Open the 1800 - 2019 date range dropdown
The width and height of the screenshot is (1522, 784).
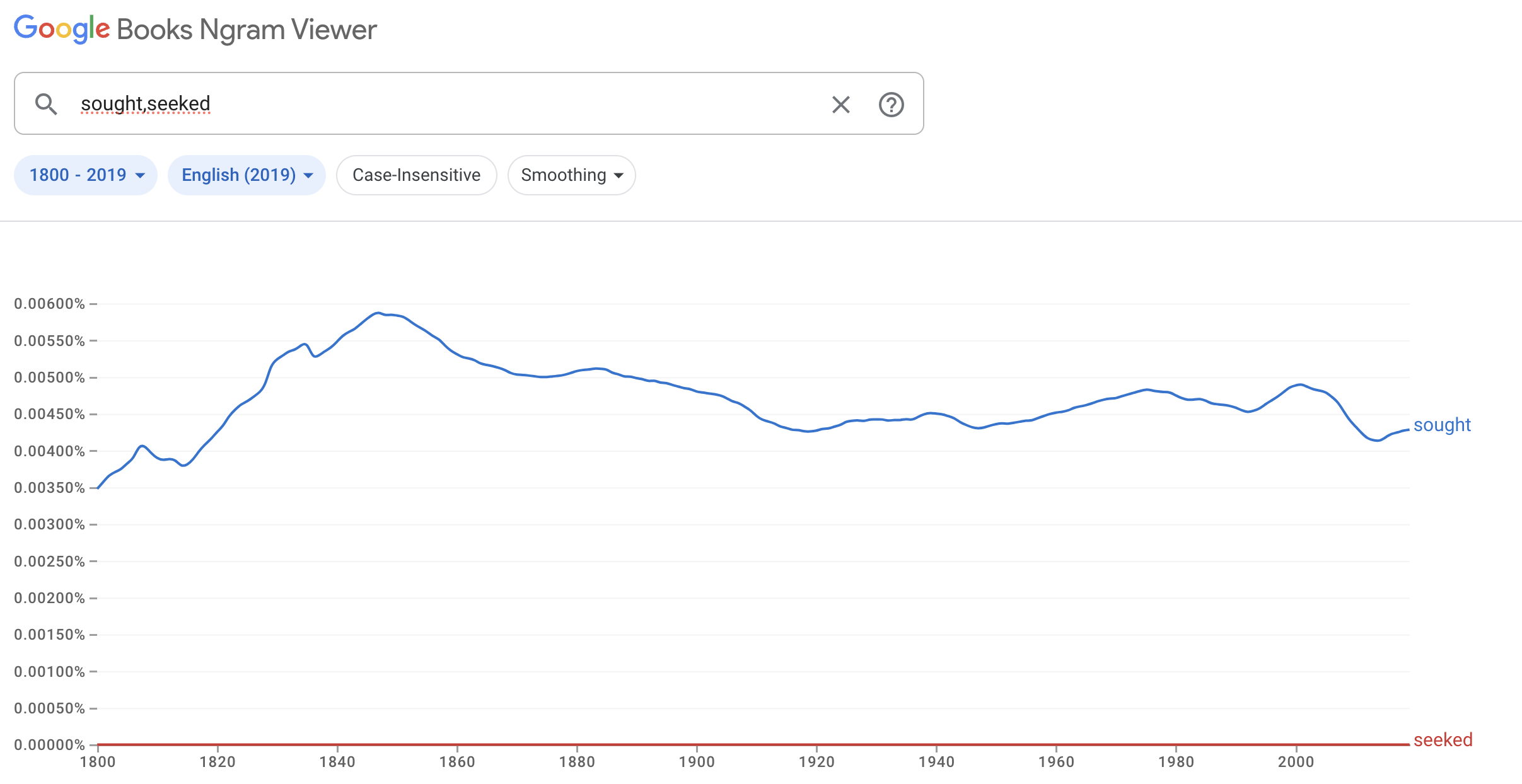86,175
